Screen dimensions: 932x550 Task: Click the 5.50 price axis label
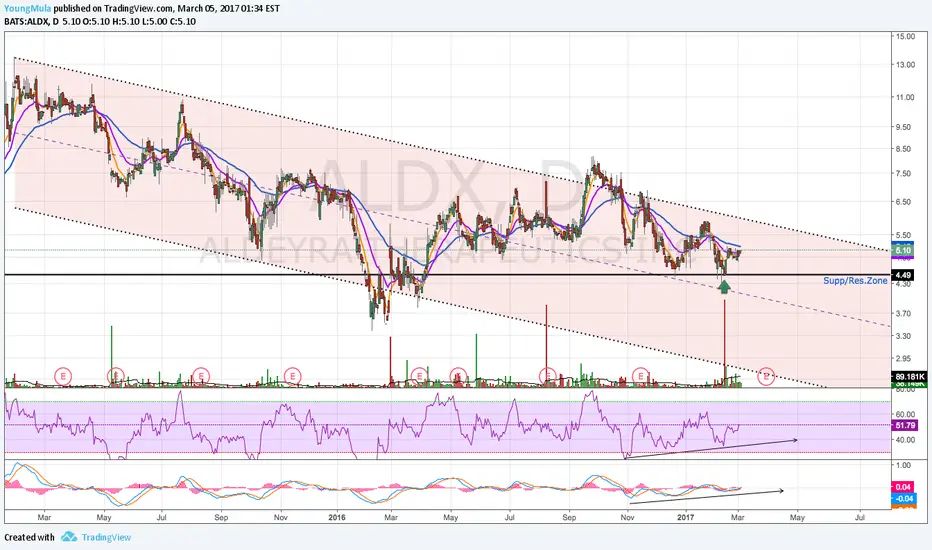pos(903,235)
